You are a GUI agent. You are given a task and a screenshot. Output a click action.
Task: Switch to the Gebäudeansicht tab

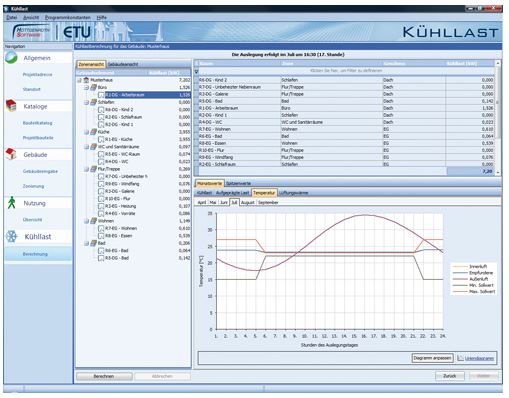123,64
